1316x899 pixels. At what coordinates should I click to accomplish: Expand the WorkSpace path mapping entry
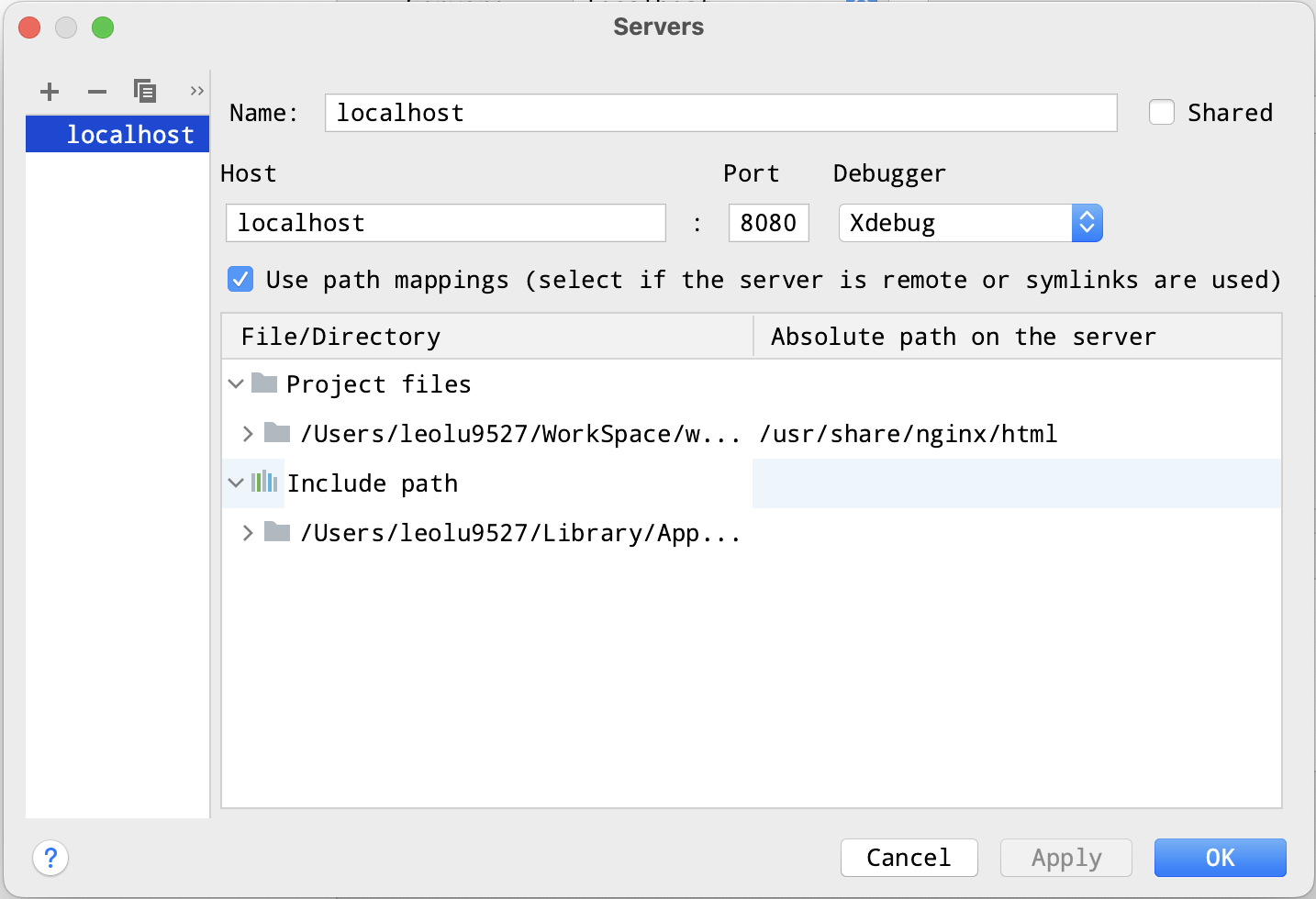coord(248,433)
